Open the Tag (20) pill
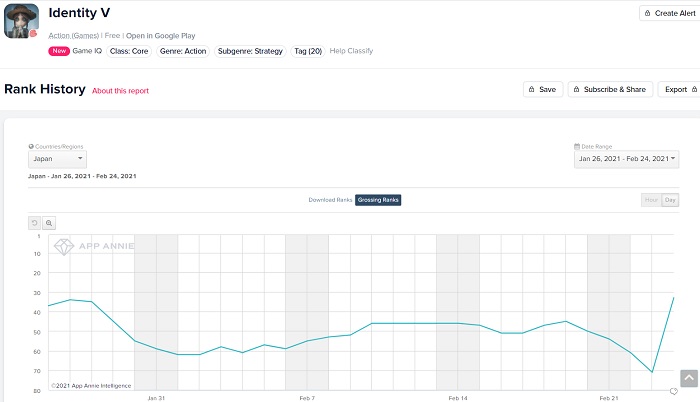The width and height of the screenshot is (700, 402). pyautogui.click(x=308, y=51)
